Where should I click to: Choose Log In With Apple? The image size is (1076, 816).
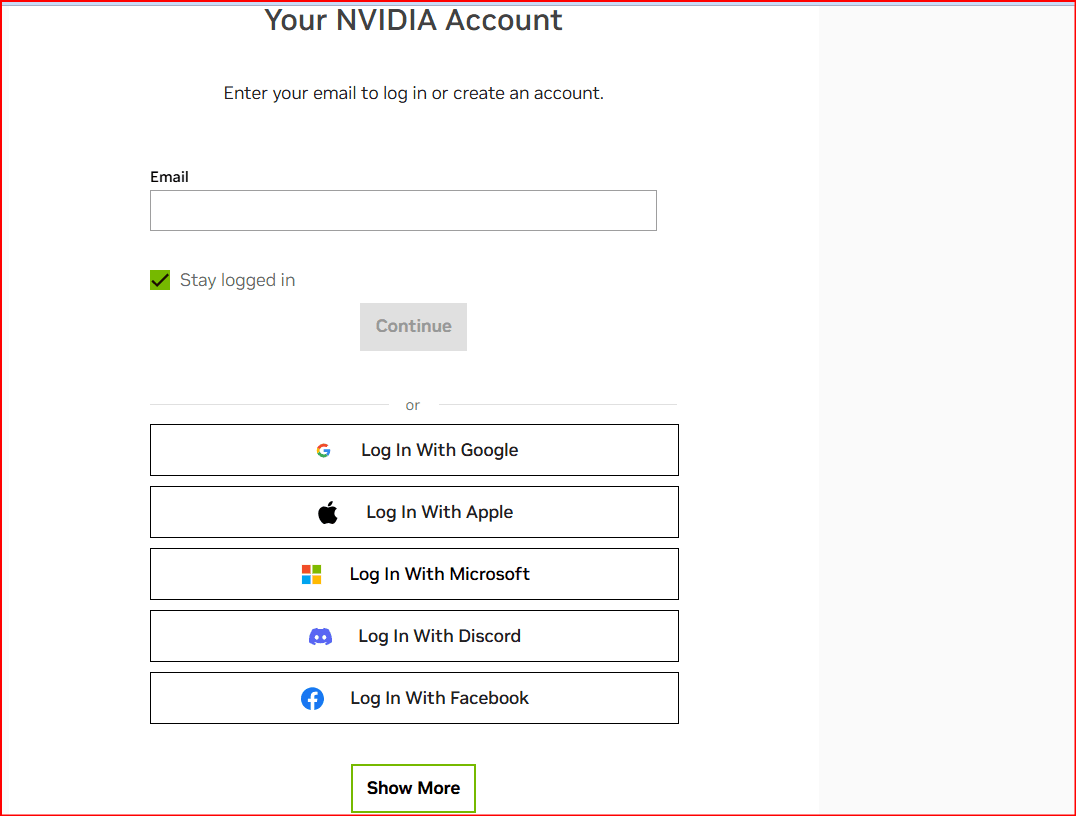(x=414, y=512)
